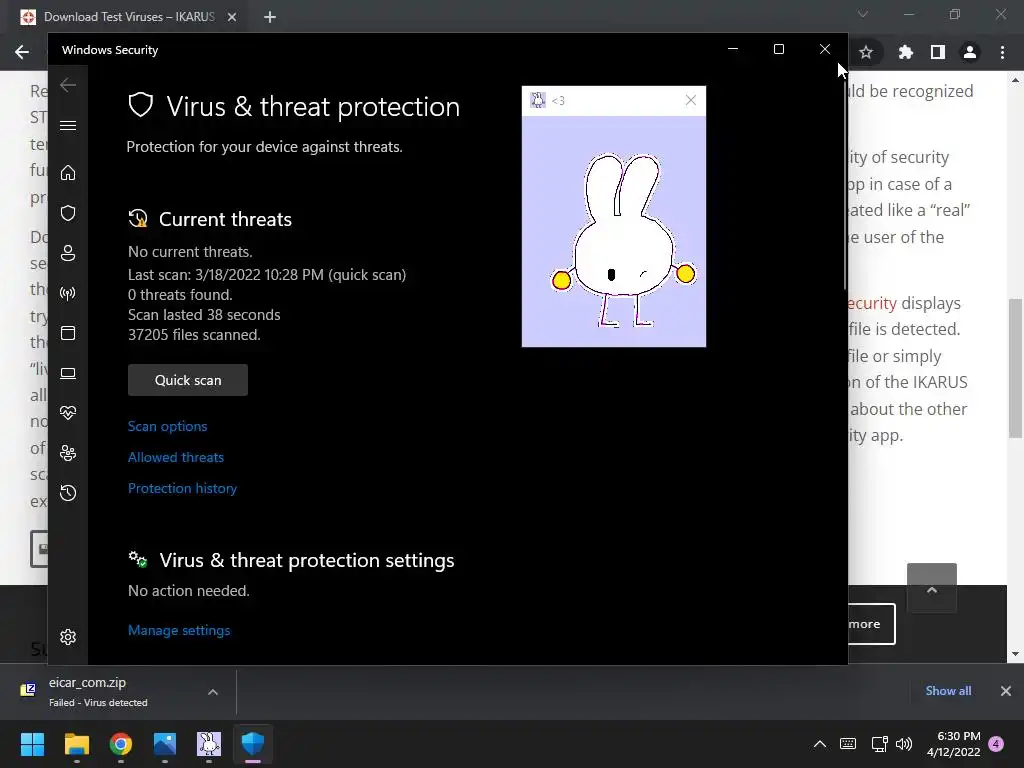
Task: Open volume speaker tray icon
Action: tap(904, 744)
